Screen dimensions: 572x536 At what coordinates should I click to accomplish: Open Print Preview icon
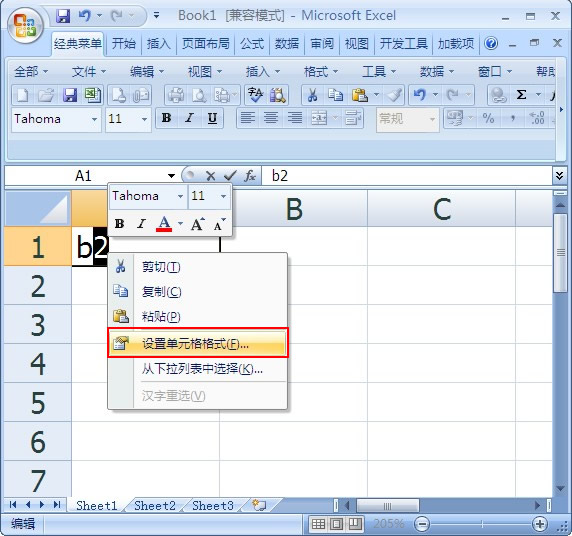pos(199,95)
